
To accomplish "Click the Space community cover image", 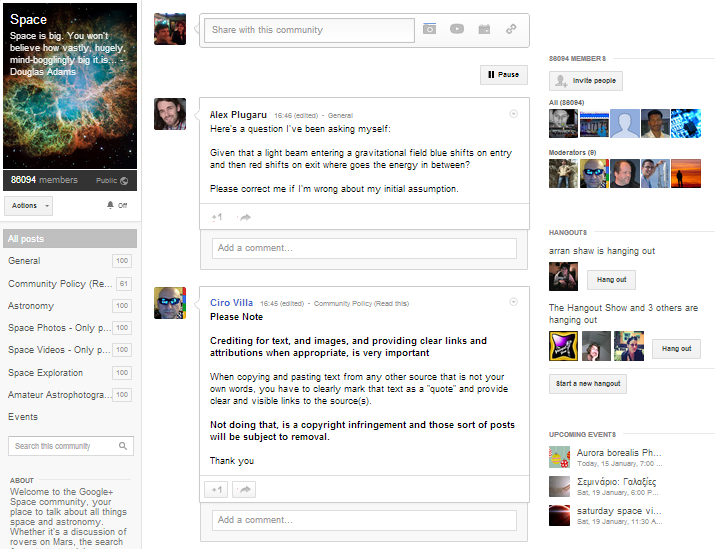I will pos(70,86).
